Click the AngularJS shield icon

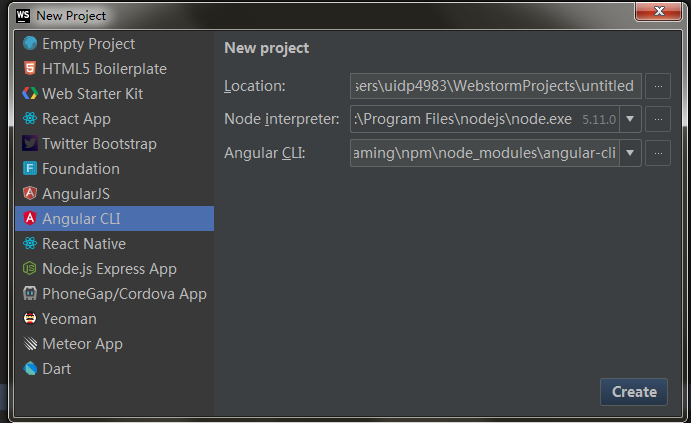30,194
